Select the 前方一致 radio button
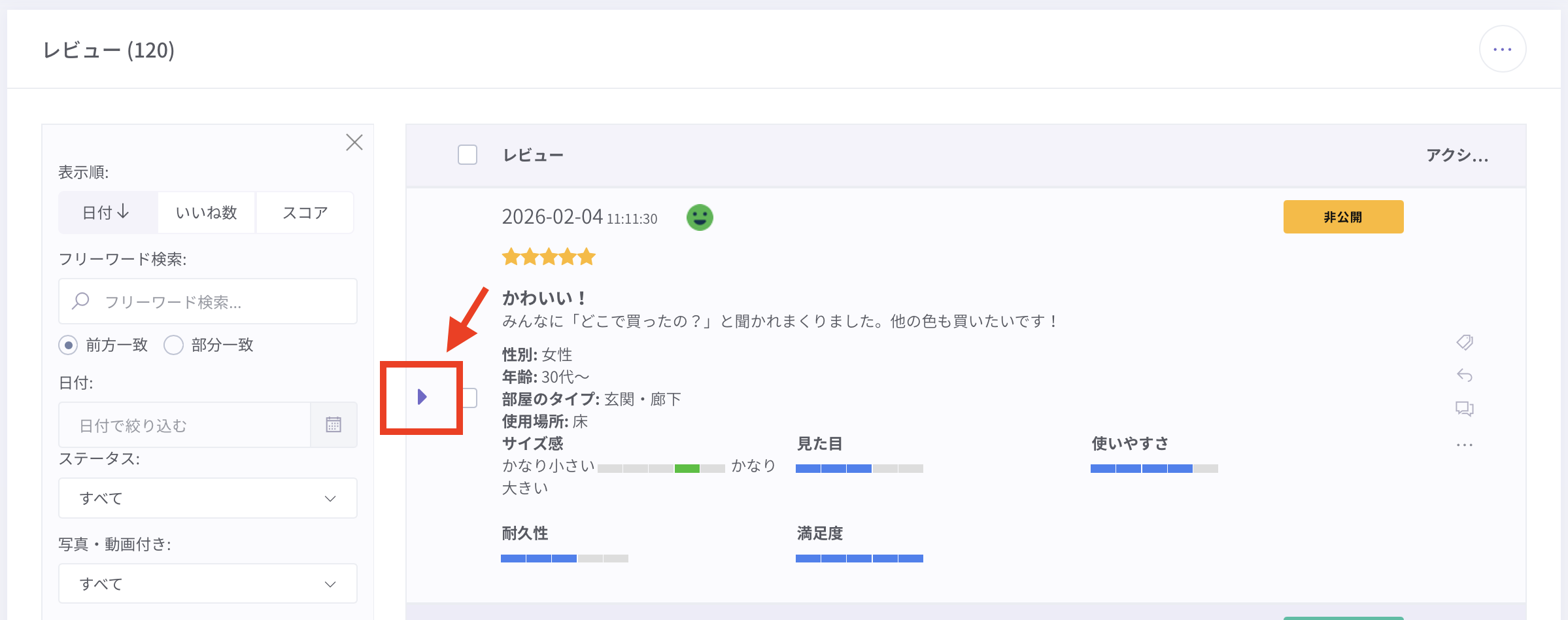 coord(68,345)
